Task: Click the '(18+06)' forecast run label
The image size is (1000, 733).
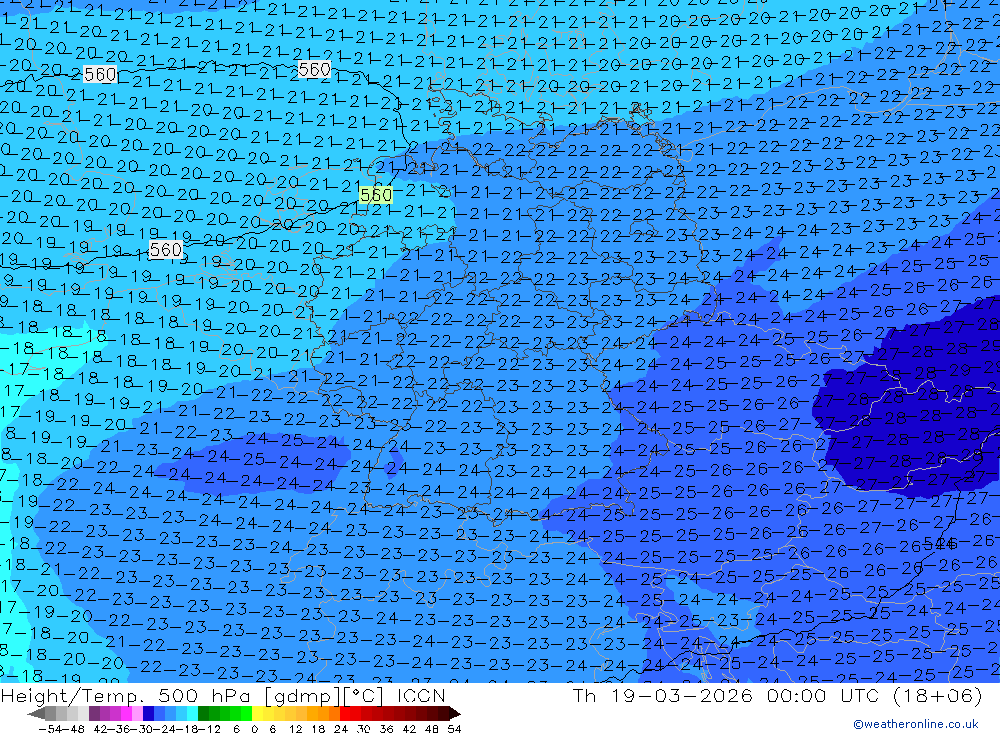Action: tap(938, 695)
